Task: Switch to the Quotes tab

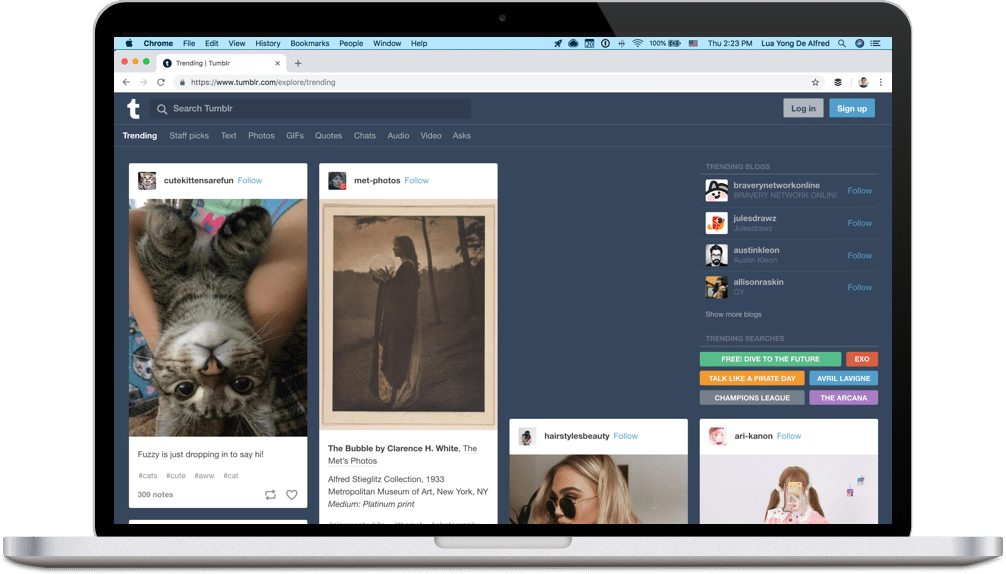Action: (x=328, y=136)
